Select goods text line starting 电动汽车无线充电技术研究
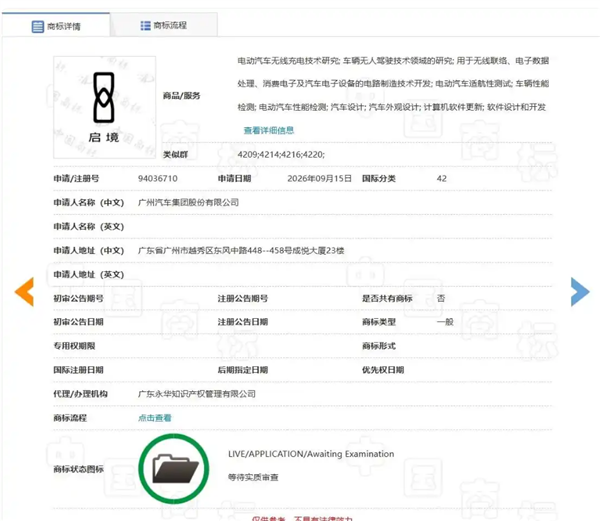600x521 pixels. pyautogui.click(x=393, y=60)
